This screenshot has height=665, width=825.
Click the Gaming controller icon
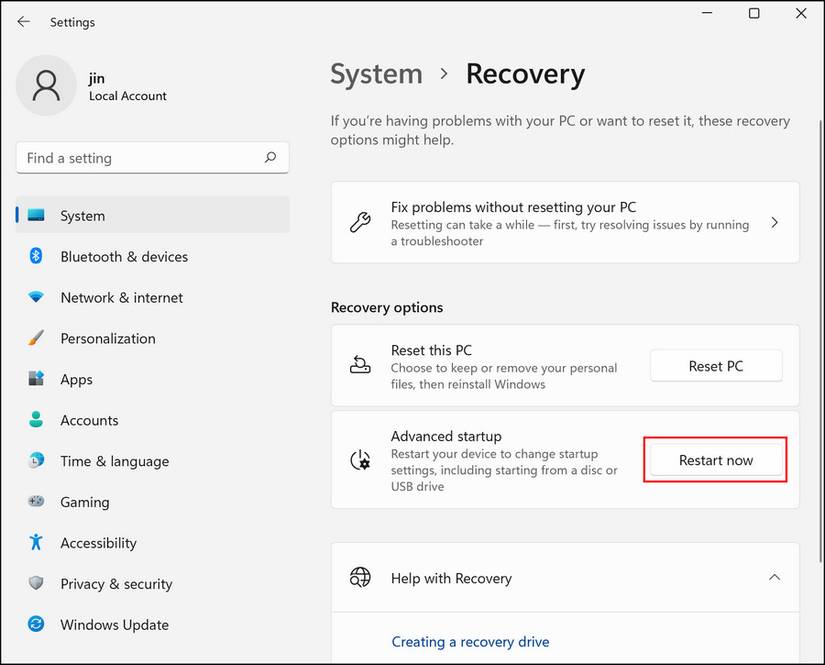coord(37,502)
